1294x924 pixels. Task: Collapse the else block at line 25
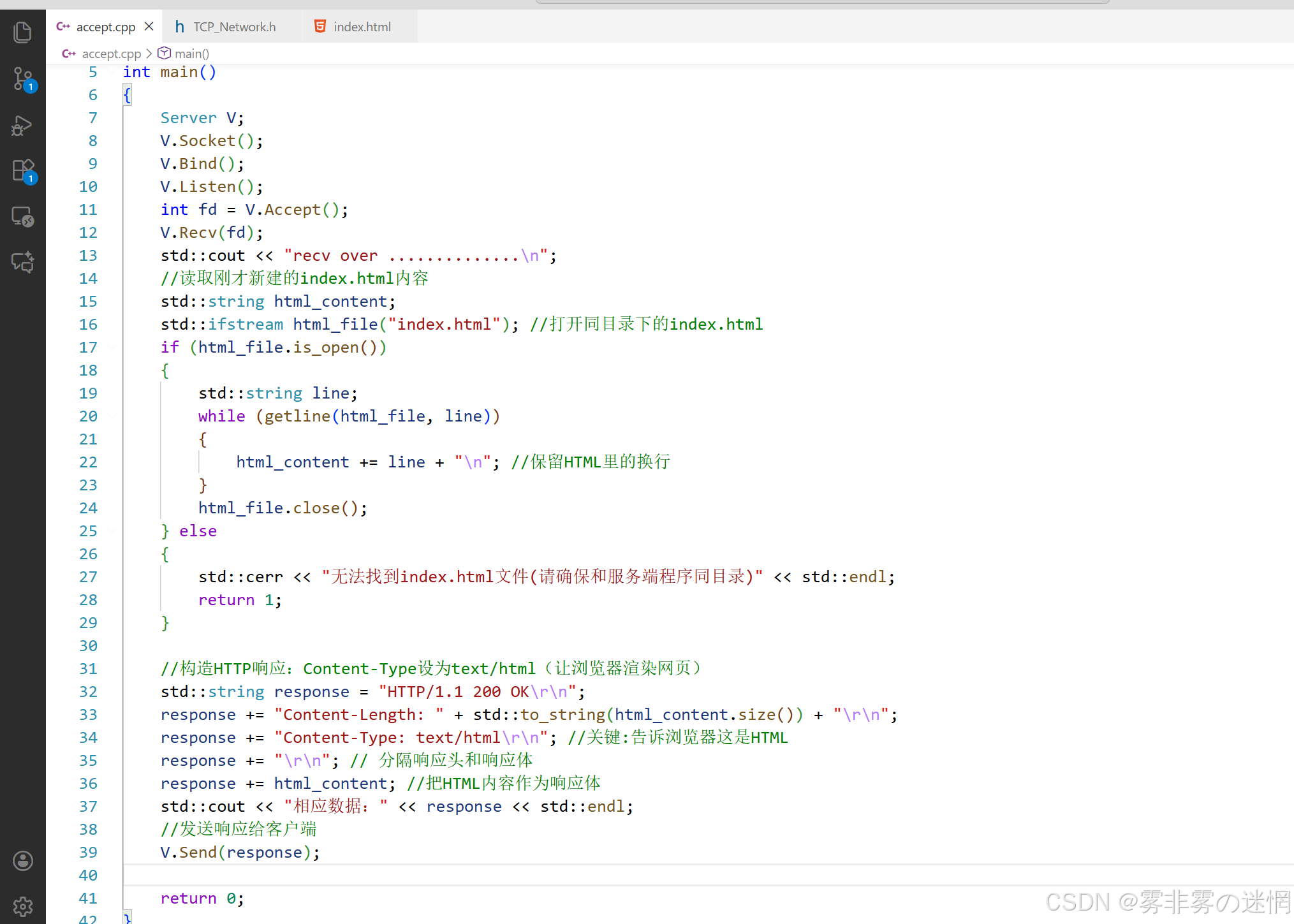(112, 531)
